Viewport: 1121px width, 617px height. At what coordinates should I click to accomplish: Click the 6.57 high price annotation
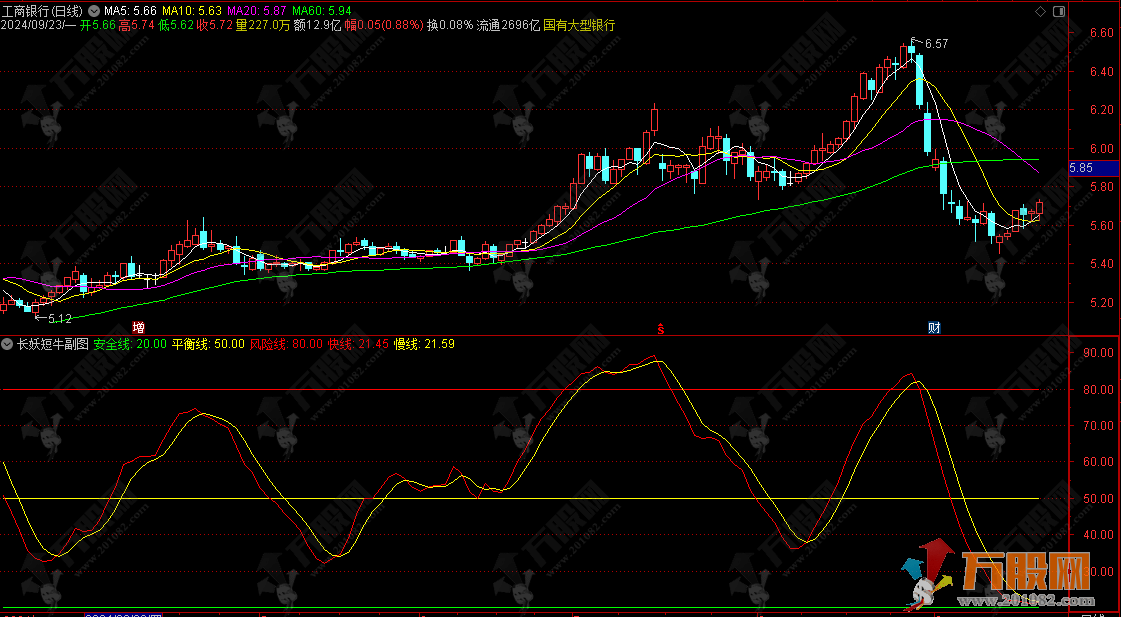(x=936, y=44)
